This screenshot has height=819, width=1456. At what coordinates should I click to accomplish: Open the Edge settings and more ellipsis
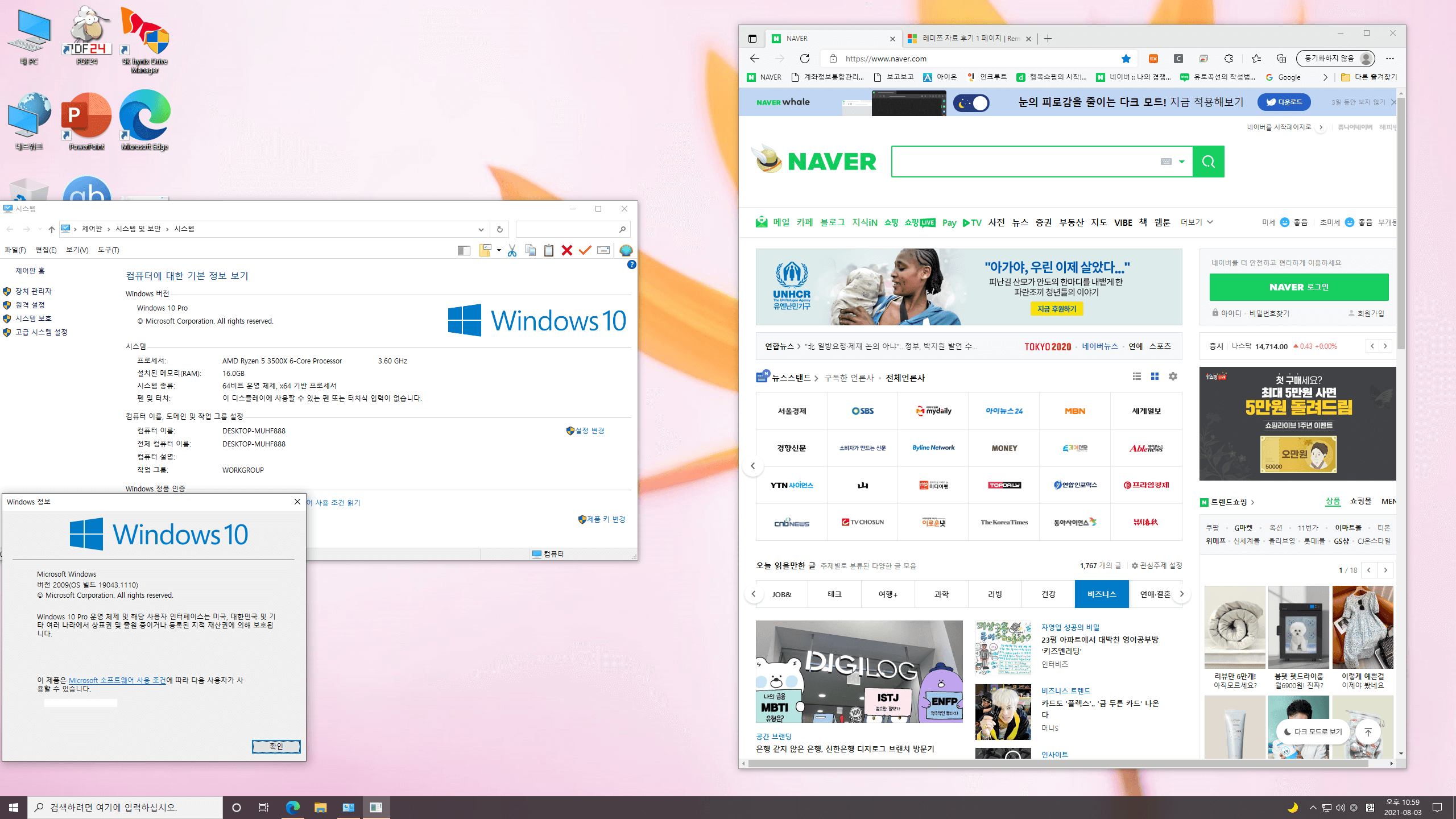point(1390,59)
